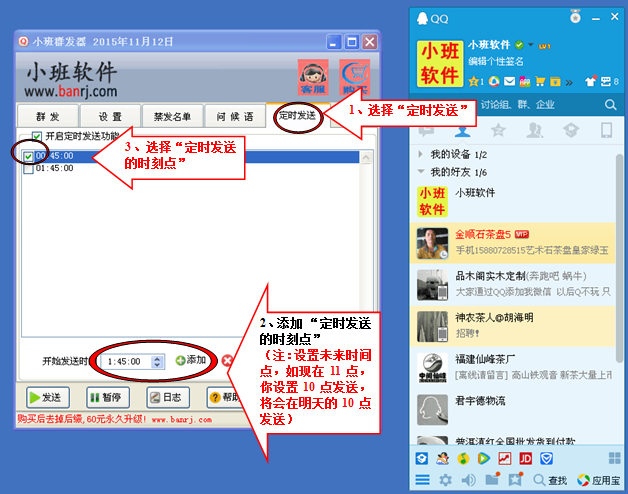This screenshot has height=494, width=628.
Task: Open the 日志 log button
Action: (x=168, y=397)
